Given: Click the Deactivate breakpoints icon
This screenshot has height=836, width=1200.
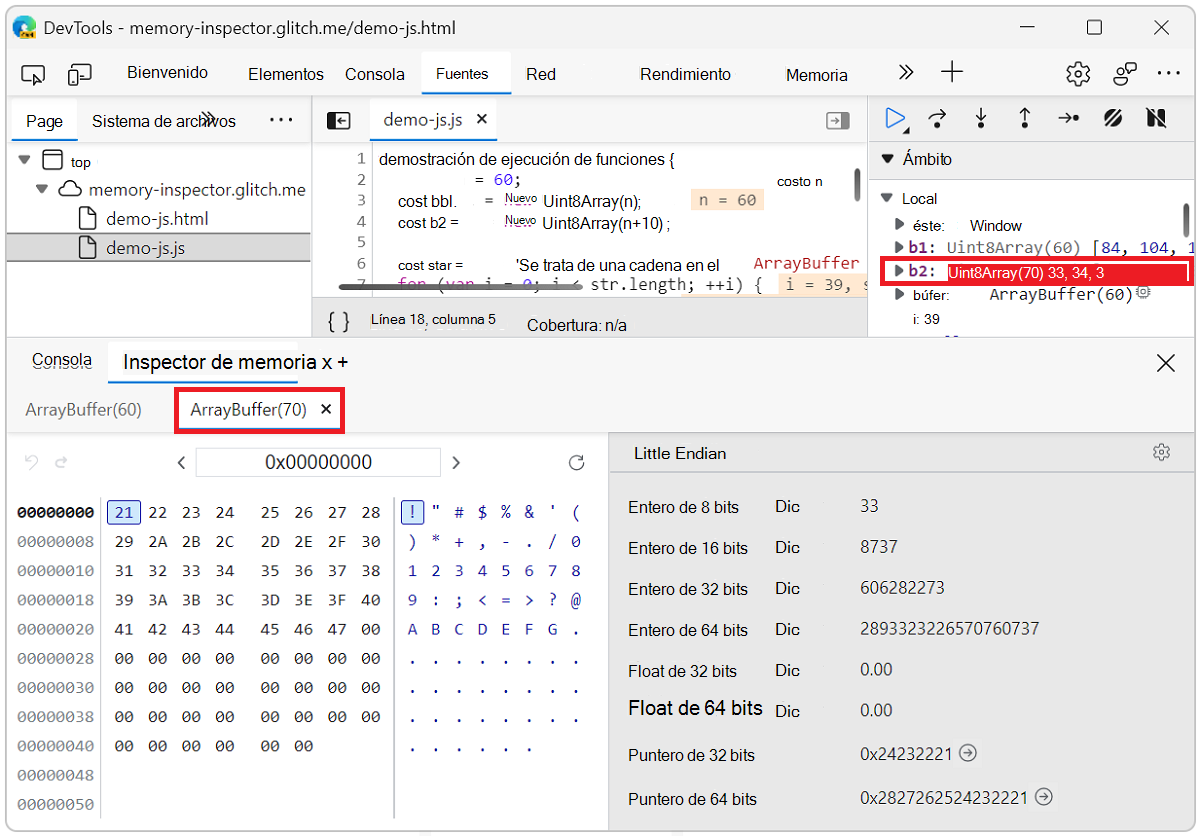Looking at the screenshot, I should pos(1113,118).
